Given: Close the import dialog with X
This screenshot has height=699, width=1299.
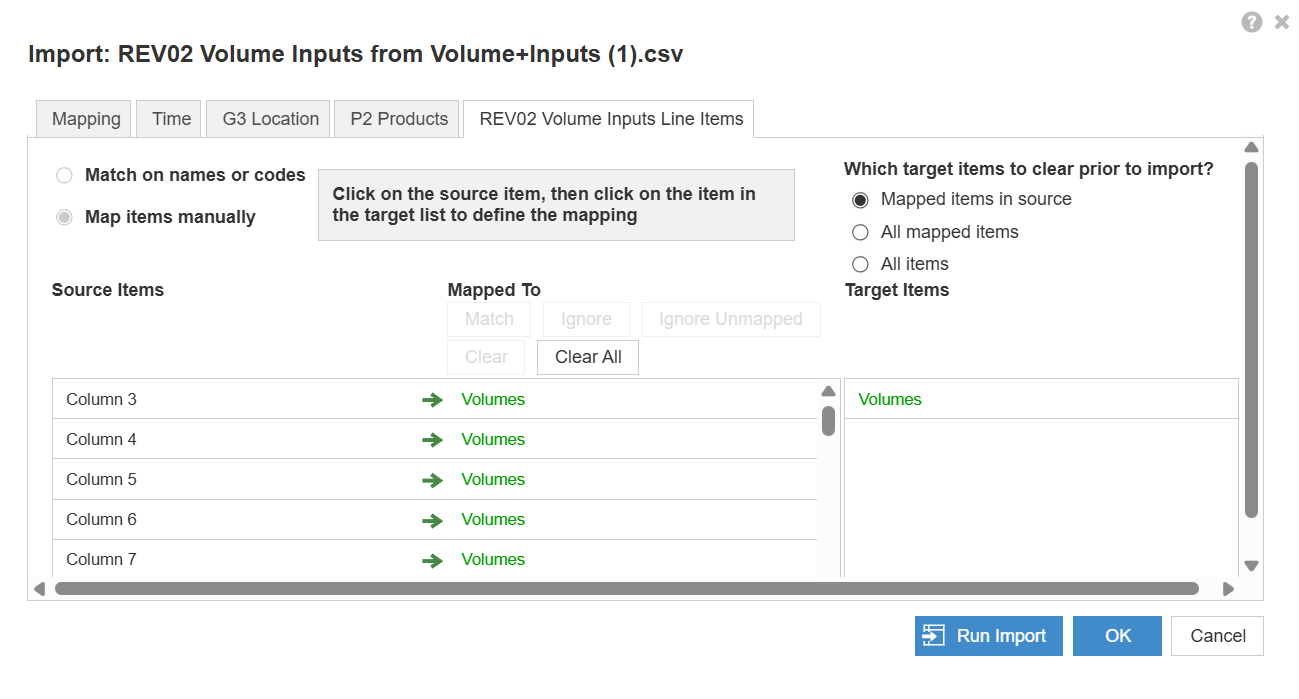Looking at the screenshot, I should pos(1282,22).
